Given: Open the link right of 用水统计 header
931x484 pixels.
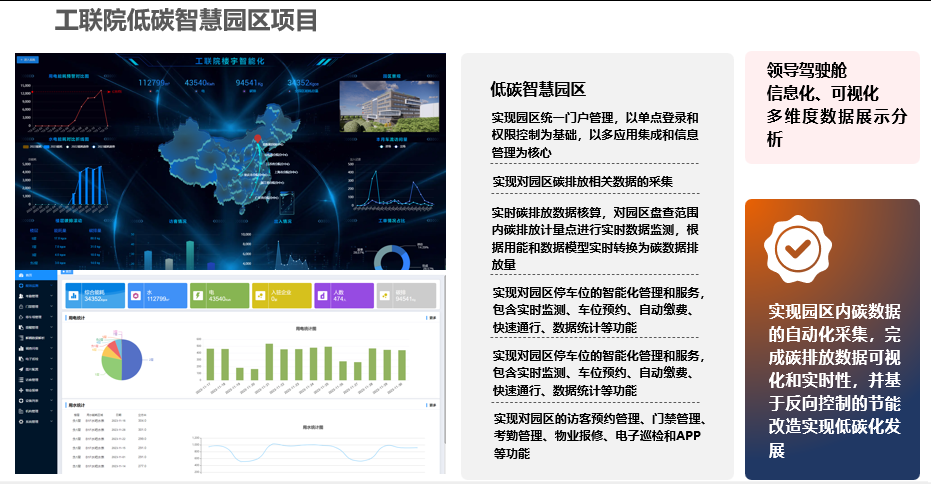Looking at the screenshot, I should click(x=433, y=405).
